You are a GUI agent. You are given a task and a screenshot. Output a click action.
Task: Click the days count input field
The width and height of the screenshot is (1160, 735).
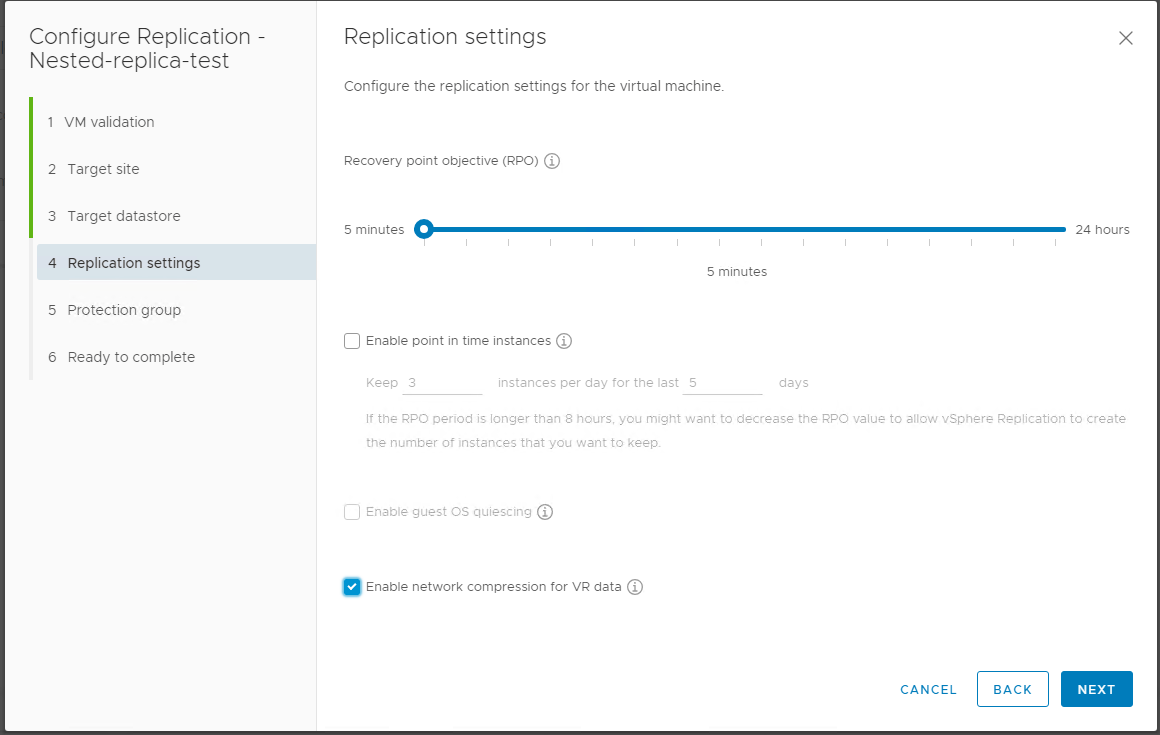[724, 383]
